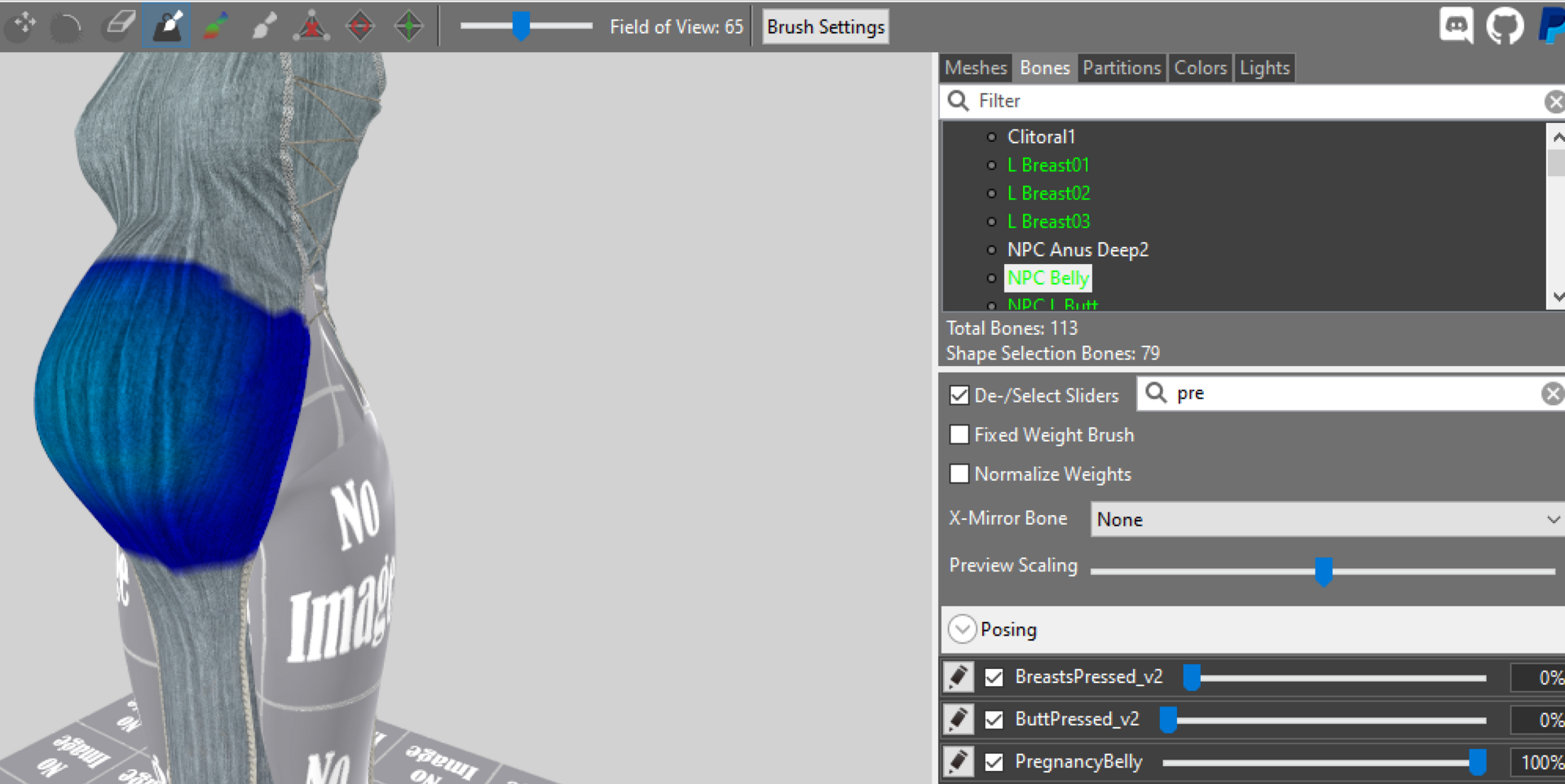This screenshot has width=1565, height=784.
Task: Uncheck the ButtPressed_v2 slider checkbox
Action: coord(994,720)
